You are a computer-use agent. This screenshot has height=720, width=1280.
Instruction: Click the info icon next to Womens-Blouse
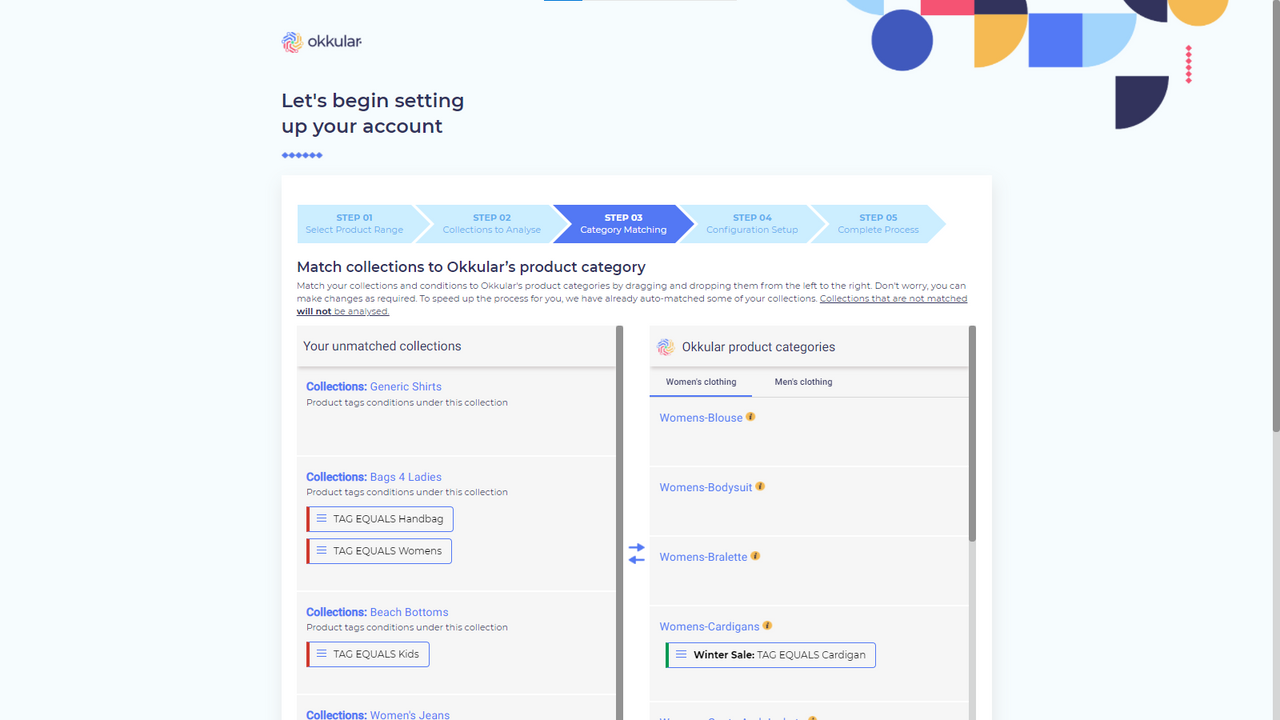pyautogui.click(x=750, y=415)
